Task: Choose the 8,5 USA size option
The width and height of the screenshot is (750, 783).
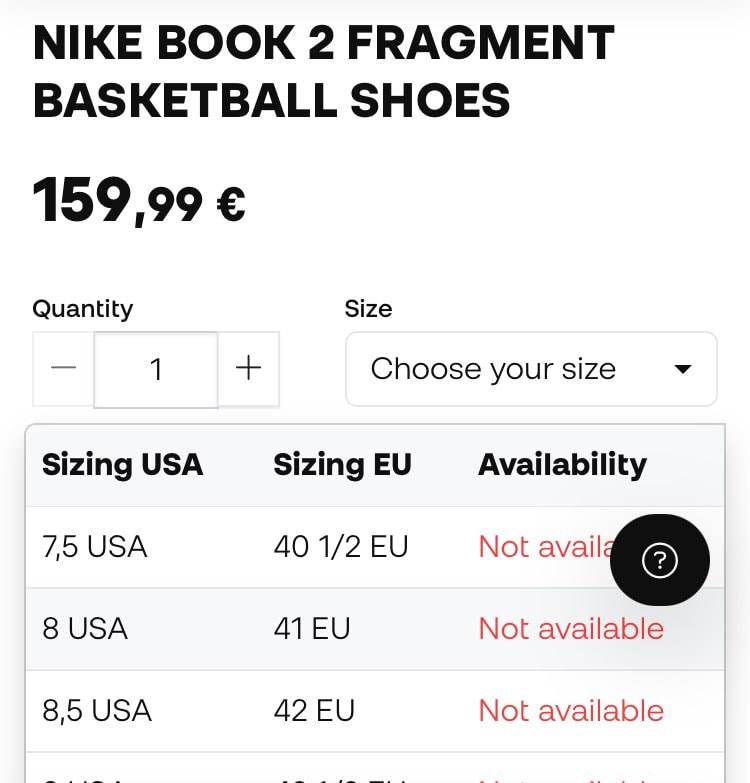Action: (97, 711)
